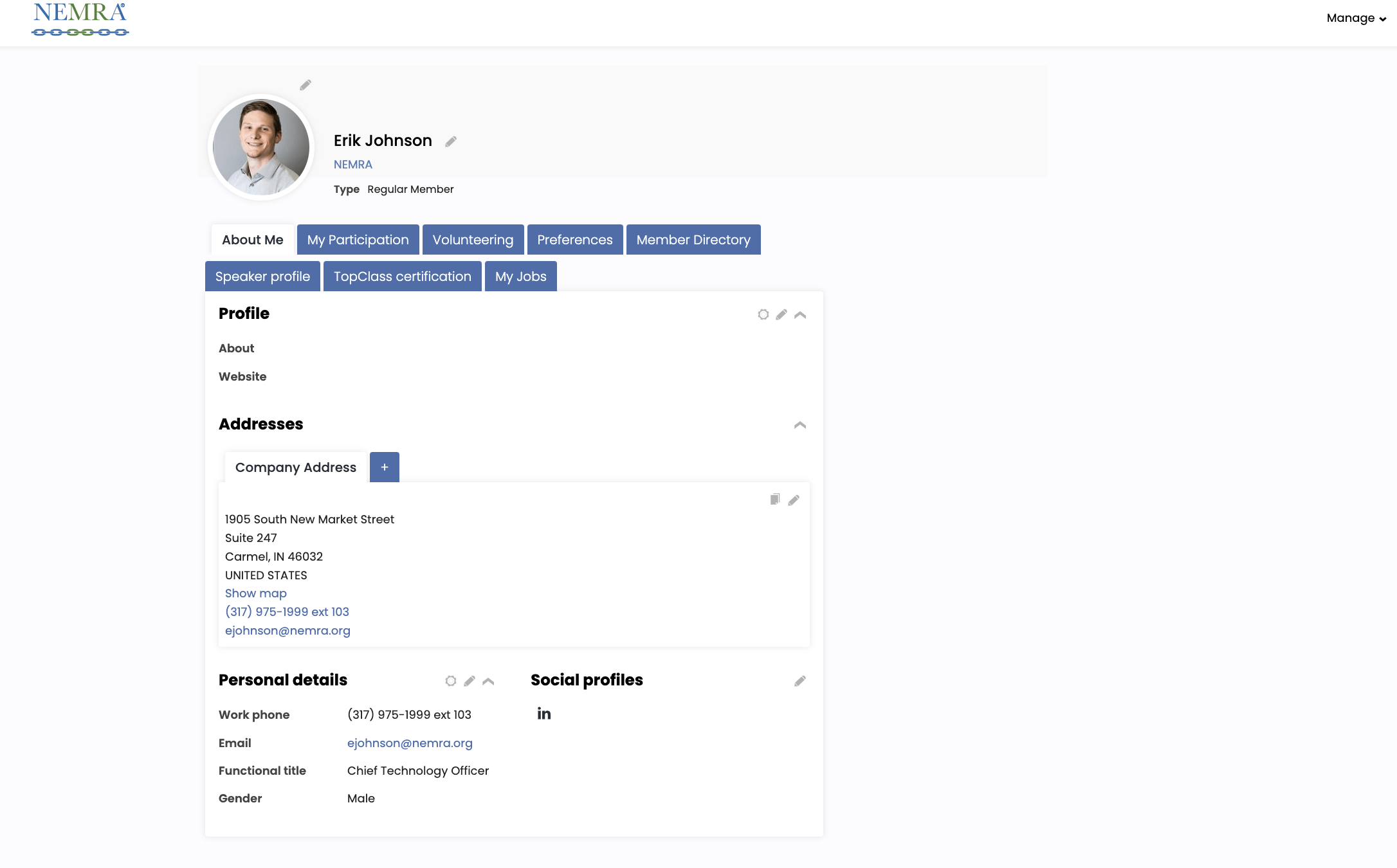Screen dimensions: 1397x868
Task: Click the Addresses section heading
Action: 261,424
